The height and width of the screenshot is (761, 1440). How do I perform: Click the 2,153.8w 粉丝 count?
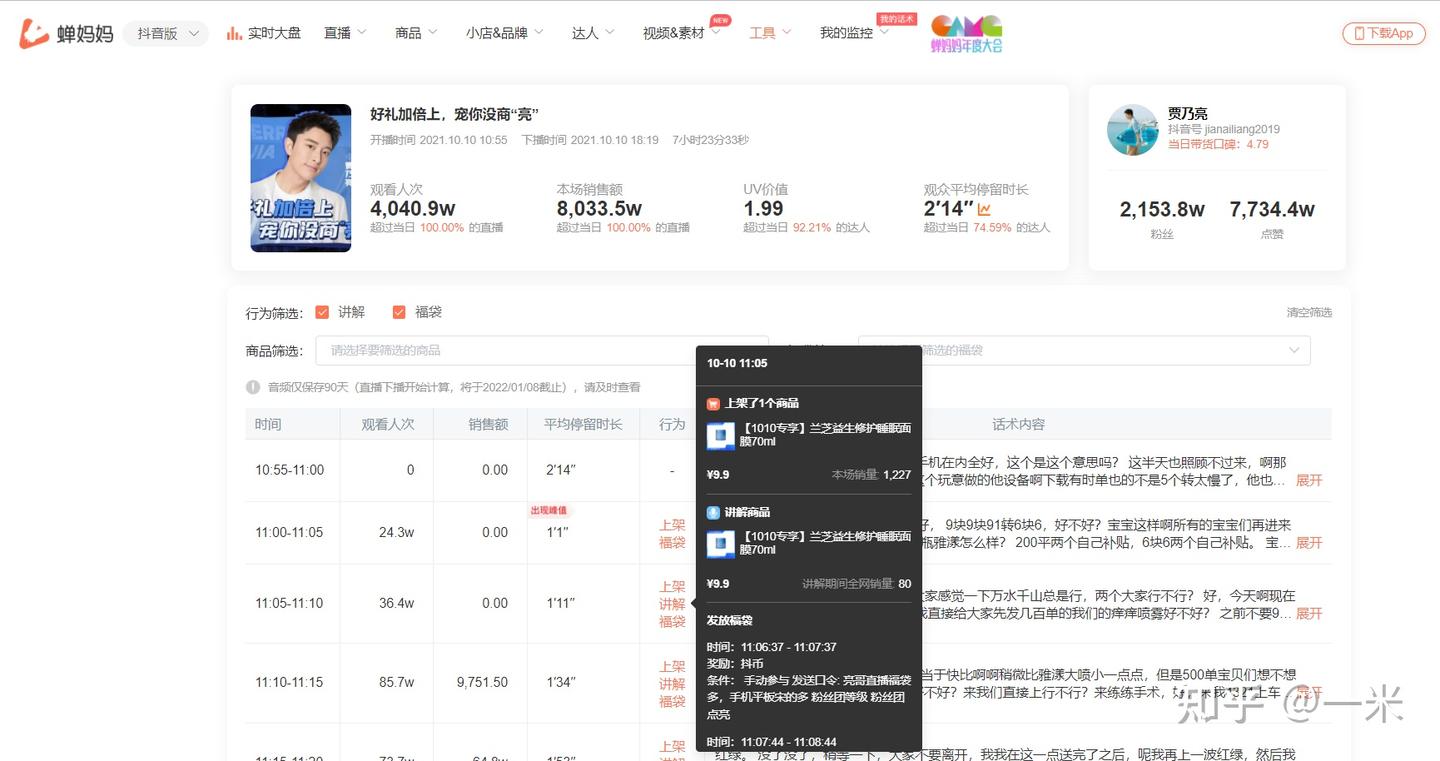point(1162,210)
